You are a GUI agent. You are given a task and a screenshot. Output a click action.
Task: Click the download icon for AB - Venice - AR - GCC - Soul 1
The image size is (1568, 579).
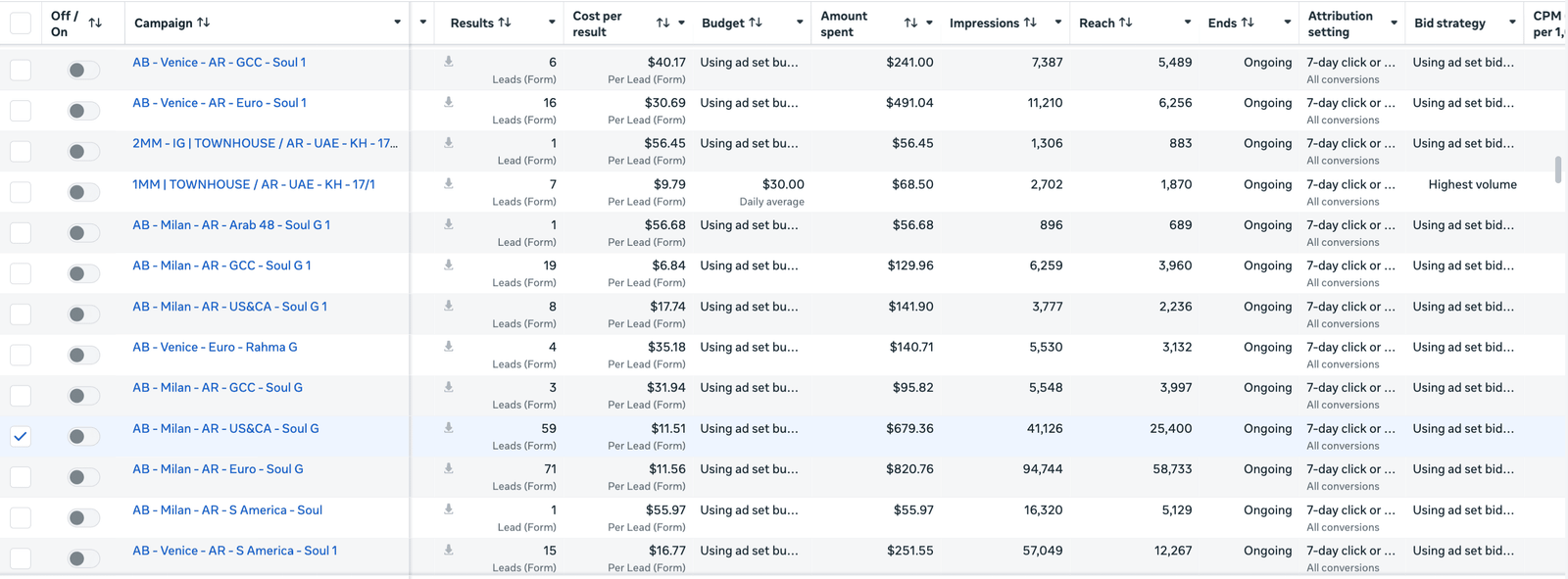(449, 62)
